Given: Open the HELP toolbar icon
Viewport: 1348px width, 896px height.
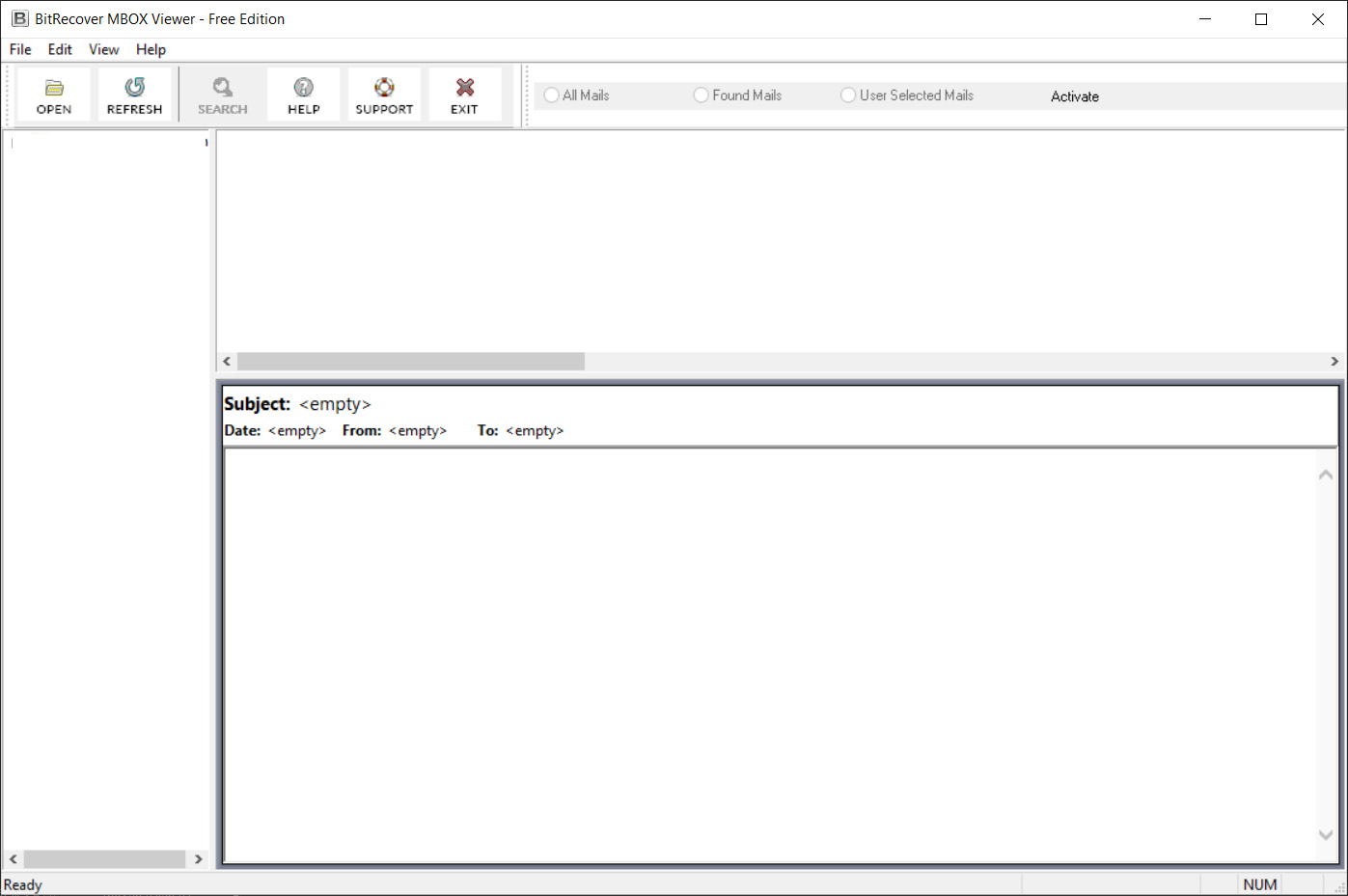Looking at the screenshot, I should (x=304, y=95).
